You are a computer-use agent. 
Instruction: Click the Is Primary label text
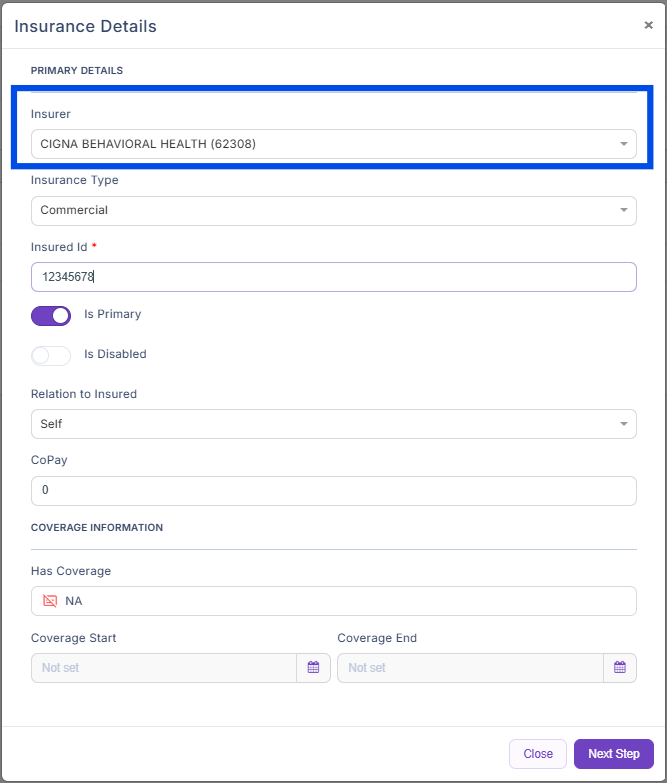[x=113, y=314]
